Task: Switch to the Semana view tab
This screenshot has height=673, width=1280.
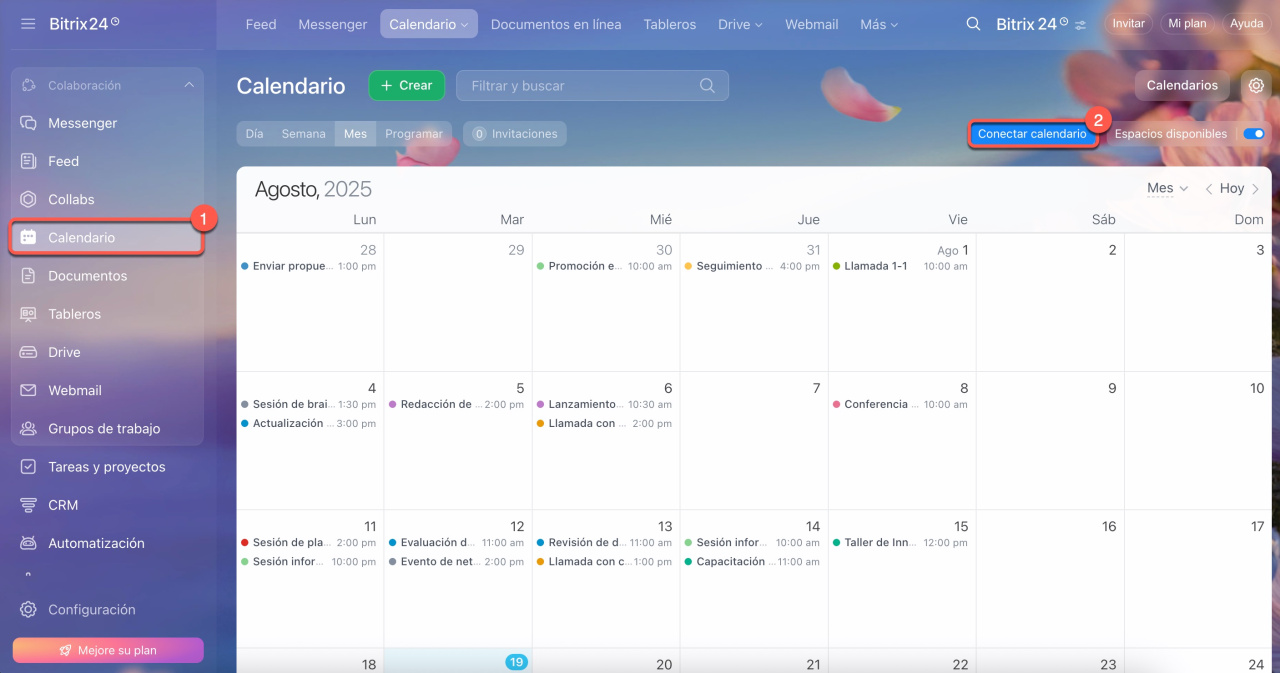Action: tap(303, 134)
